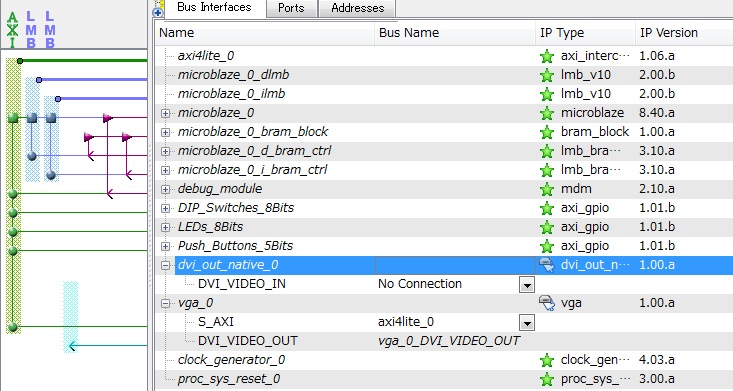Click the axi_gpio type in LEDs_8Bits row
Viewport: 733px width, 391px height.
[x=584, y=228]
